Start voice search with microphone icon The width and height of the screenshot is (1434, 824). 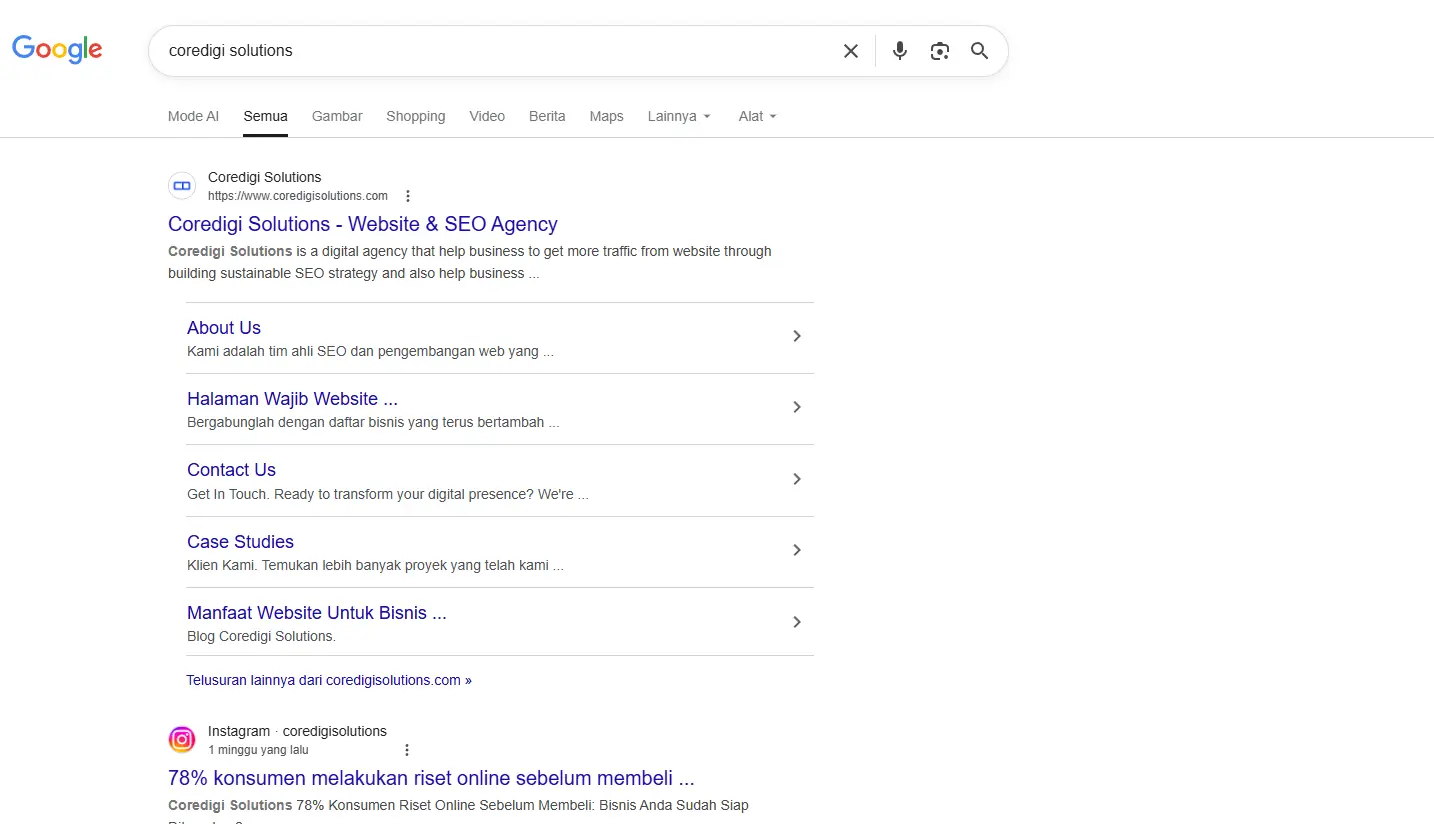tap(900, 51)
